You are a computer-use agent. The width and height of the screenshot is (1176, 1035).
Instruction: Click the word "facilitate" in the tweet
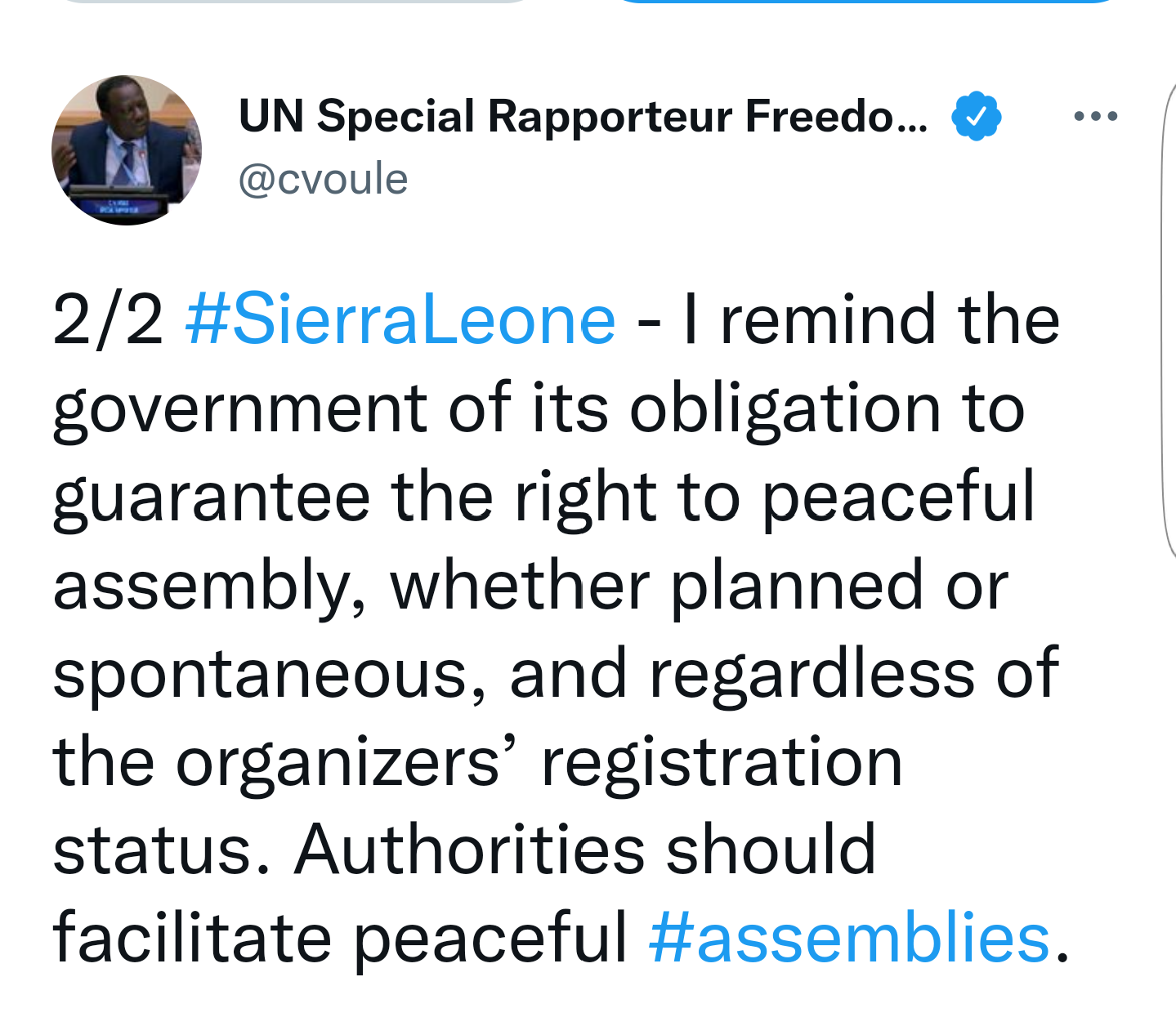coord(192,938)
